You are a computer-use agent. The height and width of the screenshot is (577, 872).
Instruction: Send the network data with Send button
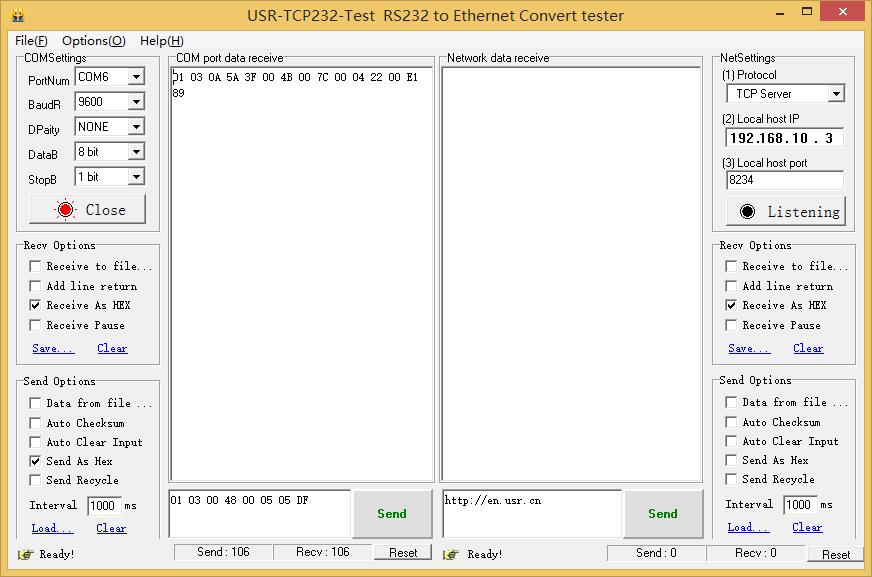pos(663,514)
